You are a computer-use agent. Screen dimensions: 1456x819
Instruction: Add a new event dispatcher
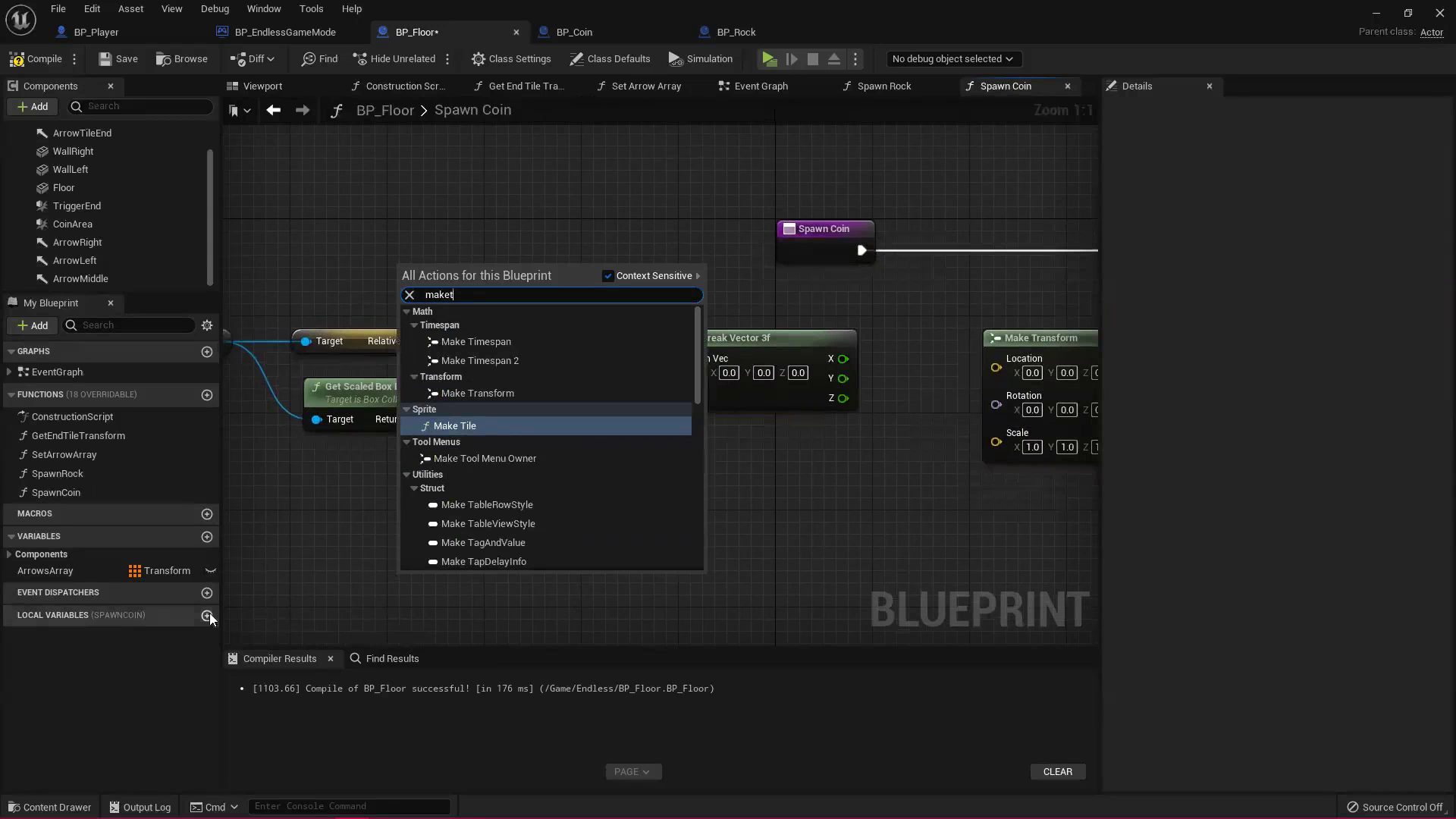point(207,593)
